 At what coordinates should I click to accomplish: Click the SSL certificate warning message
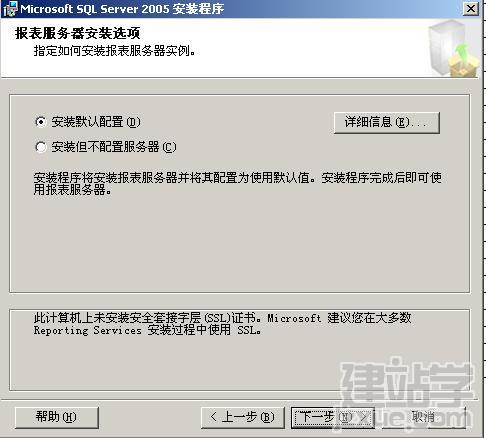click(222, 324)
